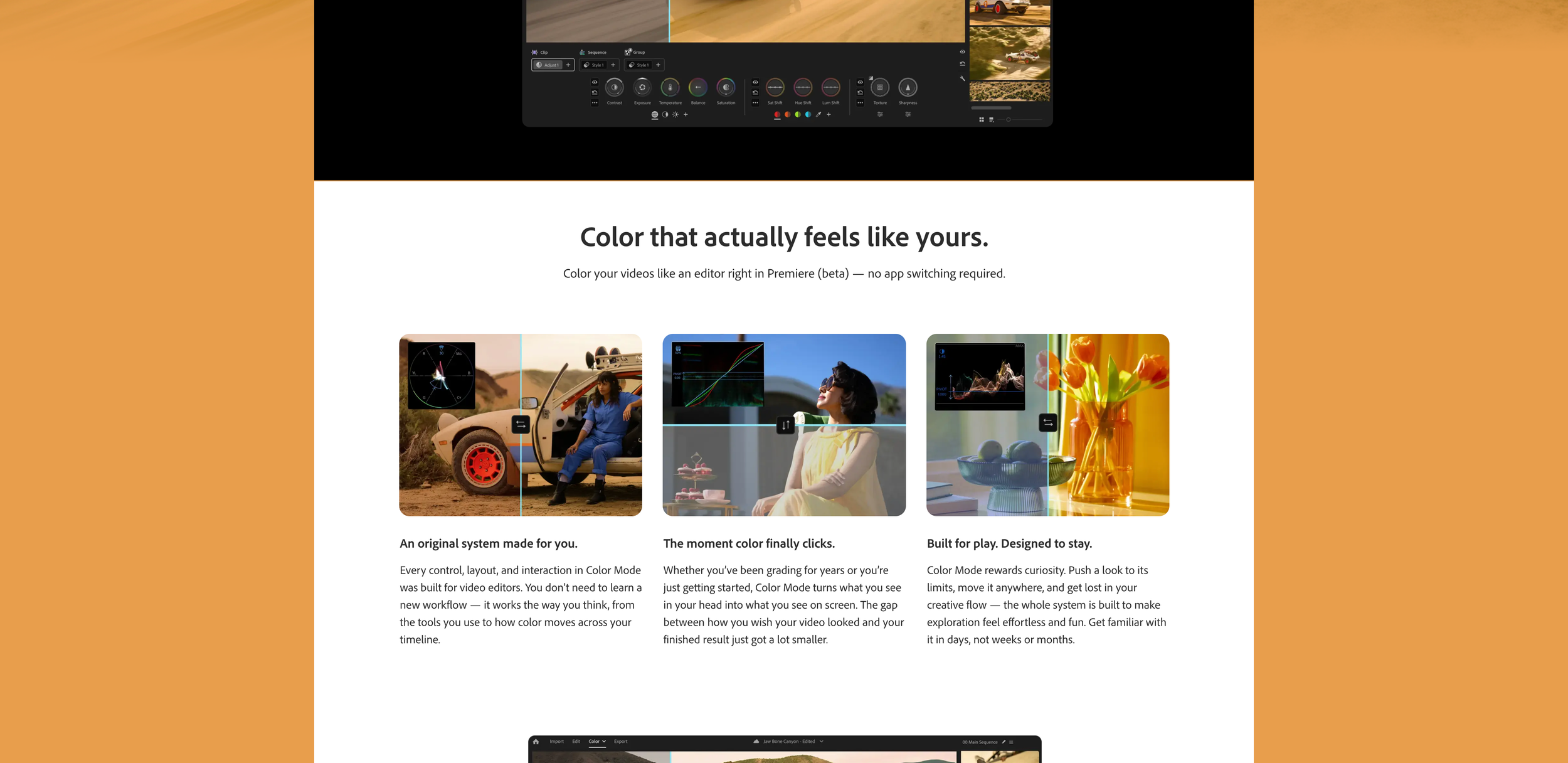1568x763 pixels.
Task: Pick the cyan color swatch
Action: [808, 115]
